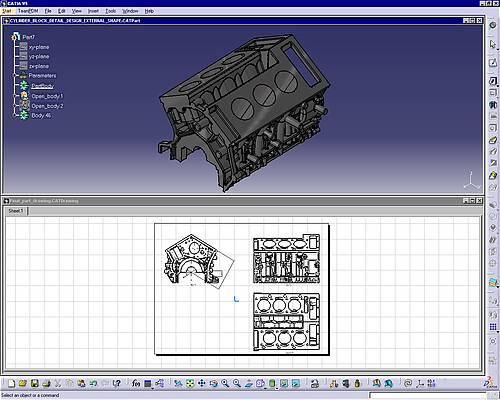This screenshot has height=400, width=500.
Task: Save the document with floppy icon
Action: tap(35, 384)
